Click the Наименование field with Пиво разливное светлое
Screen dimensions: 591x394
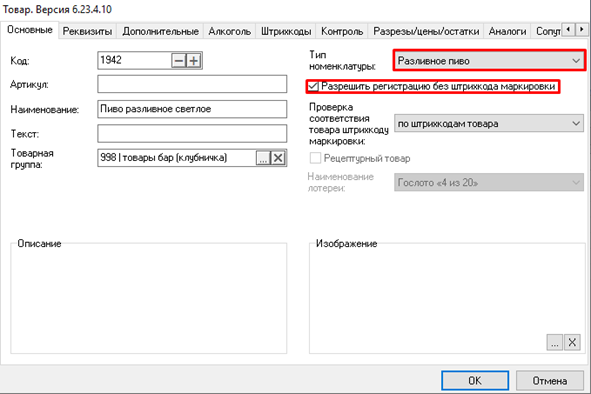[192, 109]
